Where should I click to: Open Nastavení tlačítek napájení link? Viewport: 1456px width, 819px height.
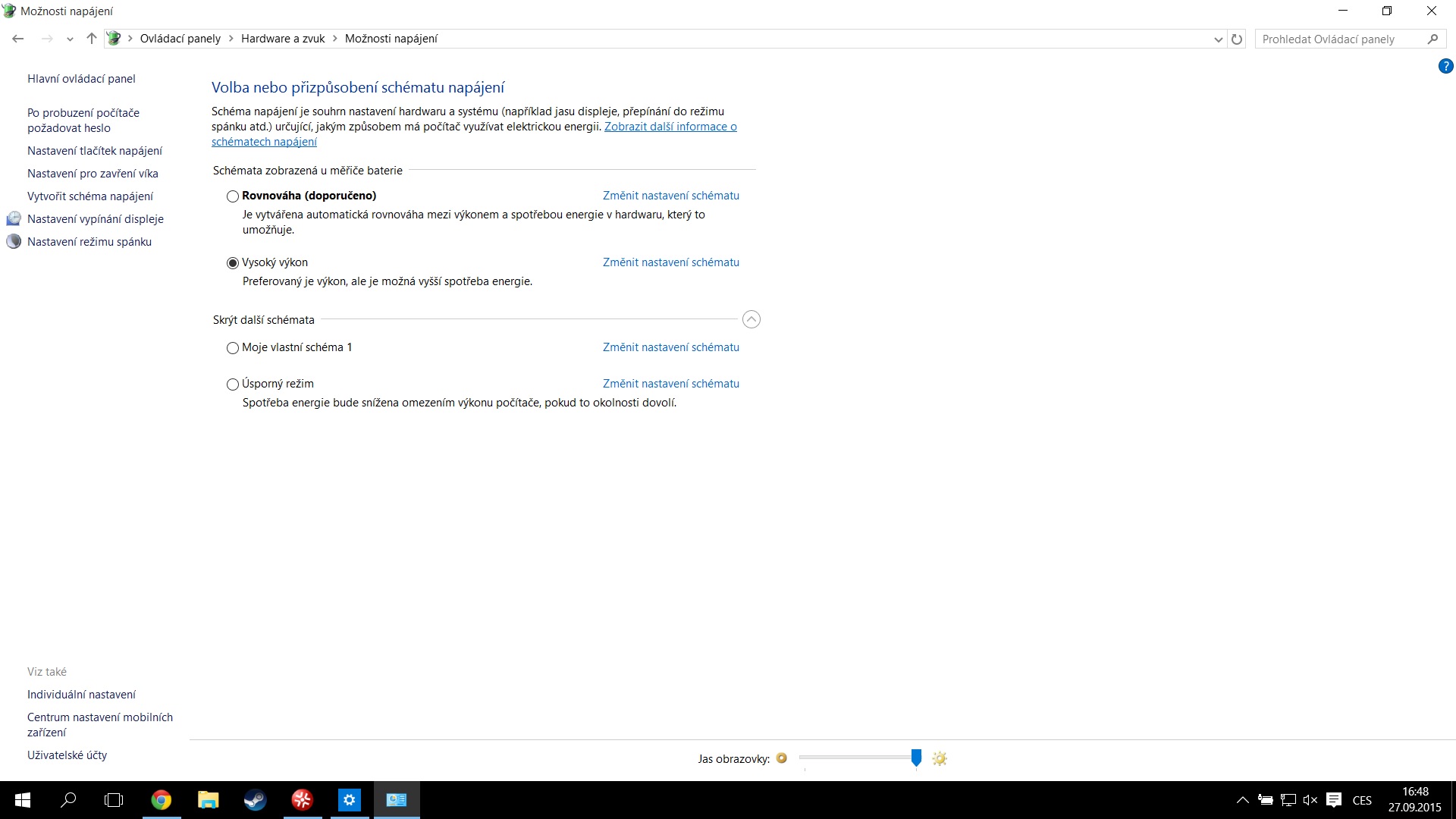coord(95,151)
